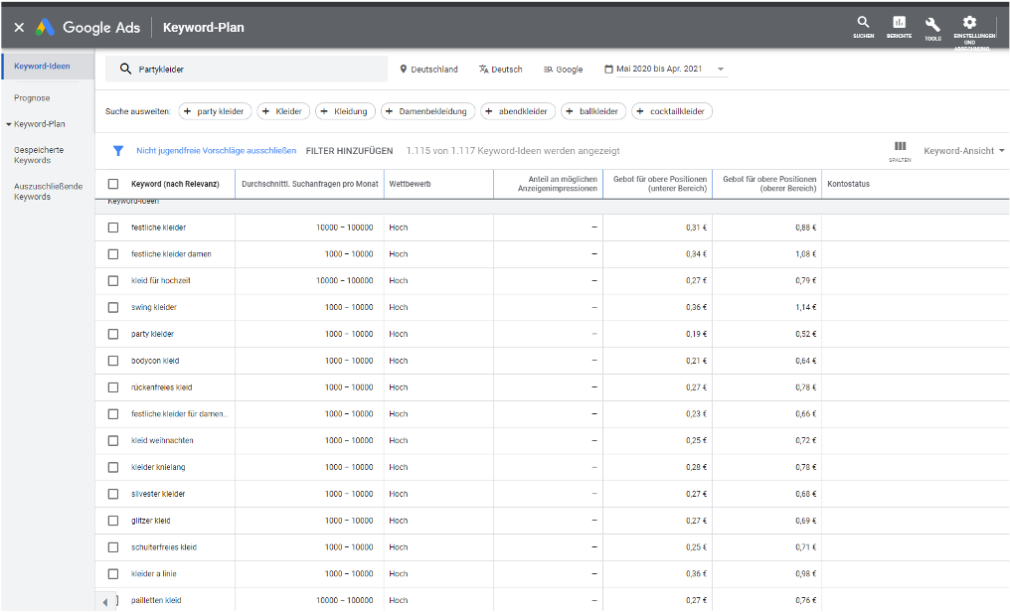This screenshot has height=612, width=1010.
Task: Click the 'Mai 2020 bis Apr. 2021' date text
Action: point(659,69)
